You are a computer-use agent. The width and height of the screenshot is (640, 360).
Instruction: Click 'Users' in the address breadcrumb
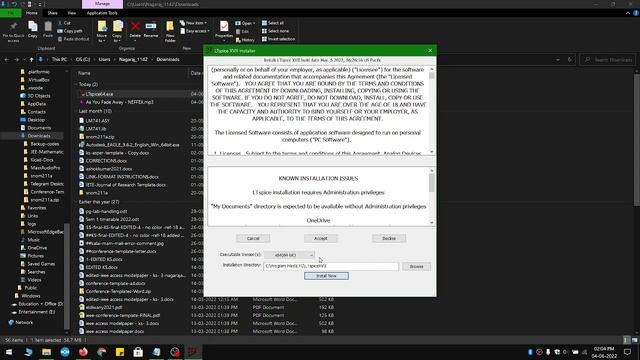[x=104, y=60]
